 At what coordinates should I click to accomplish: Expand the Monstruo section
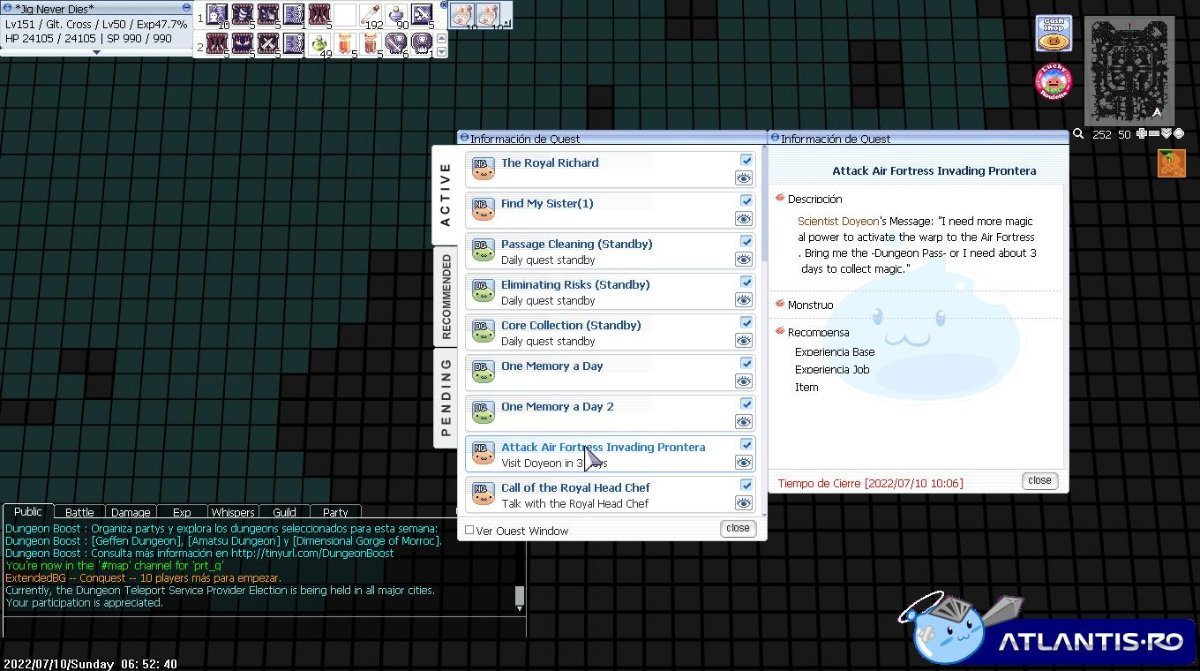click(780, 303)
